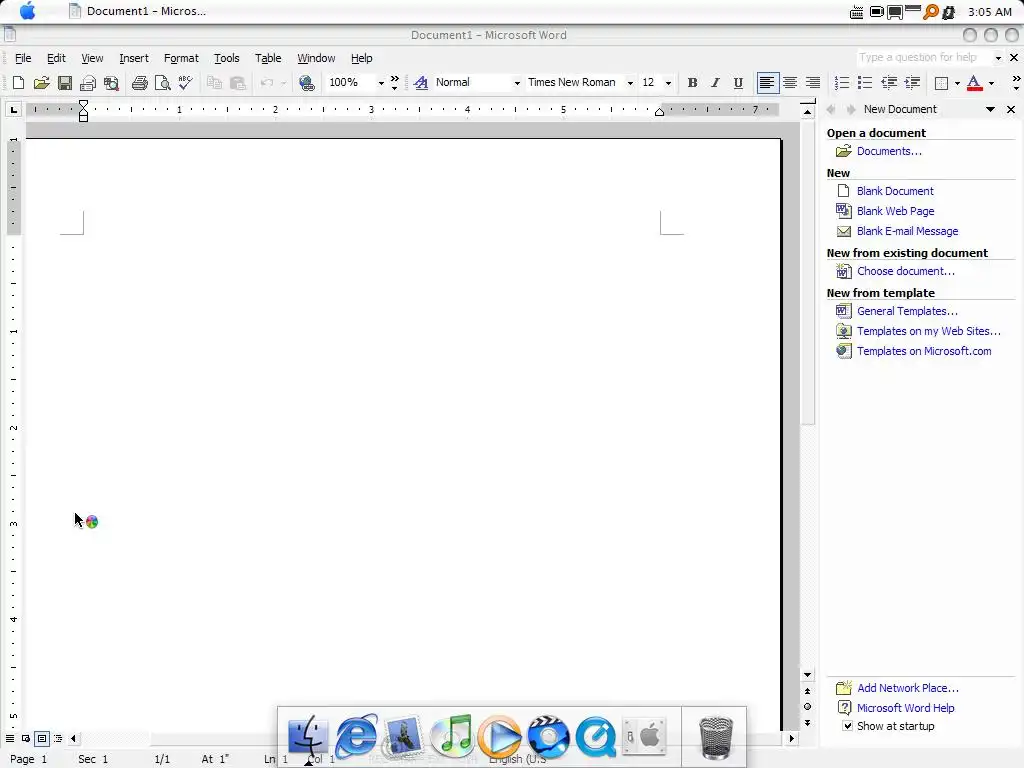Open Internet Explorer from the dock
Viewport: 1024px width, 768px height.
356,735
